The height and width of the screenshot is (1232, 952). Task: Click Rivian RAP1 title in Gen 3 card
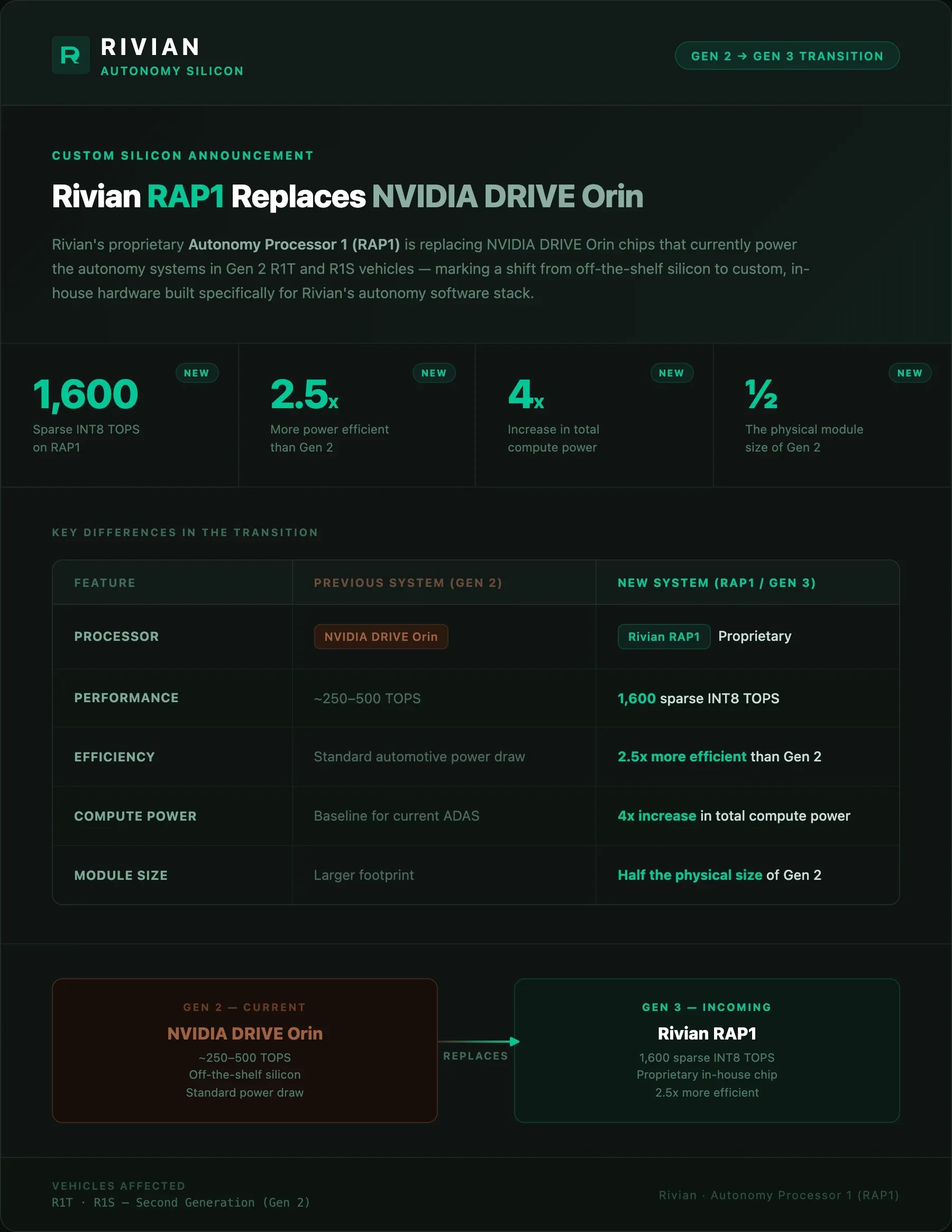click(x=707, y=1033)
